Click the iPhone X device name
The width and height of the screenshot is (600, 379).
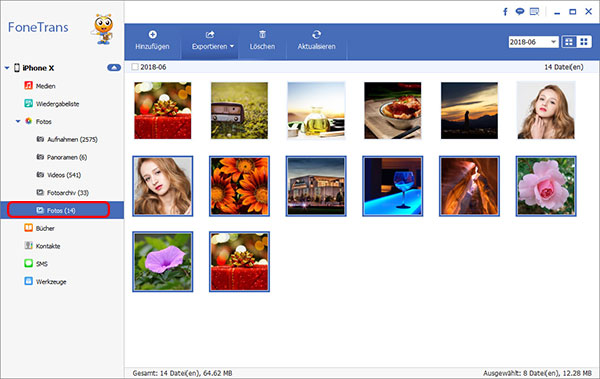(38, 68)
